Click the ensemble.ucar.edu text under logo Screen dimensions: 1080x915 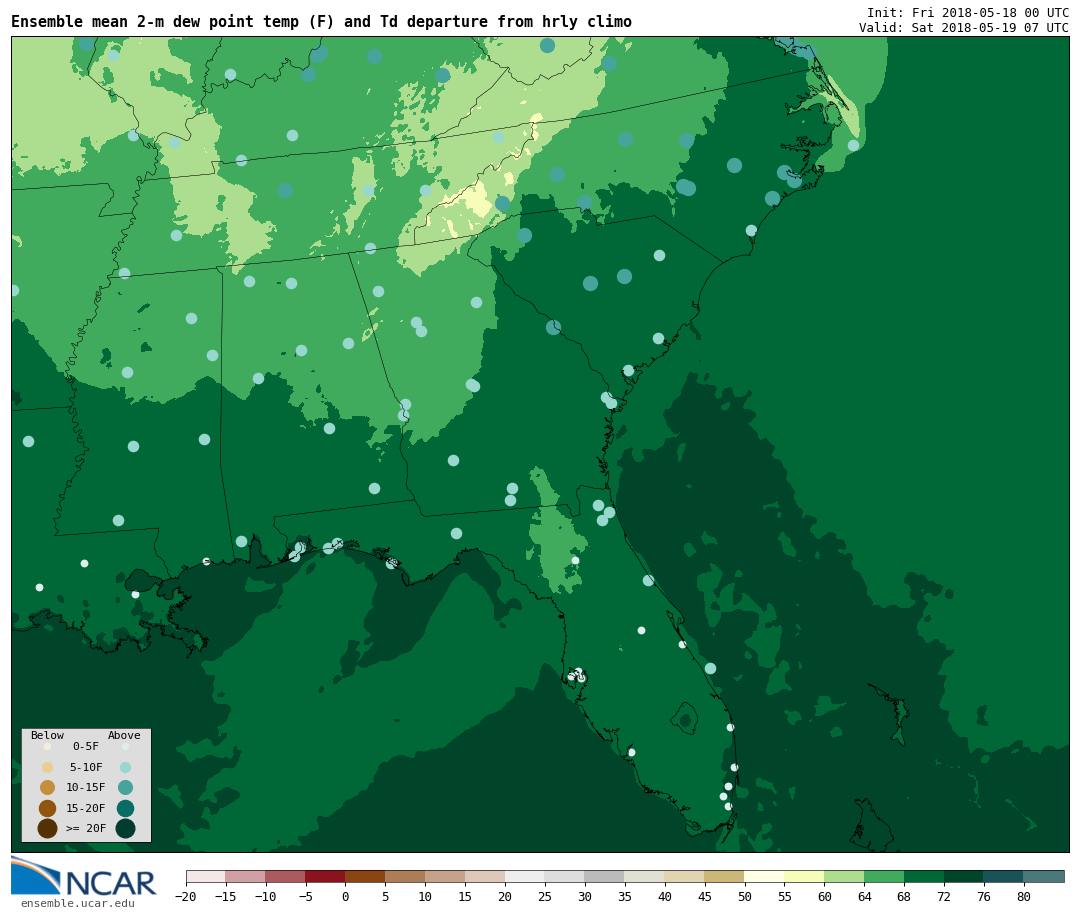78,903
